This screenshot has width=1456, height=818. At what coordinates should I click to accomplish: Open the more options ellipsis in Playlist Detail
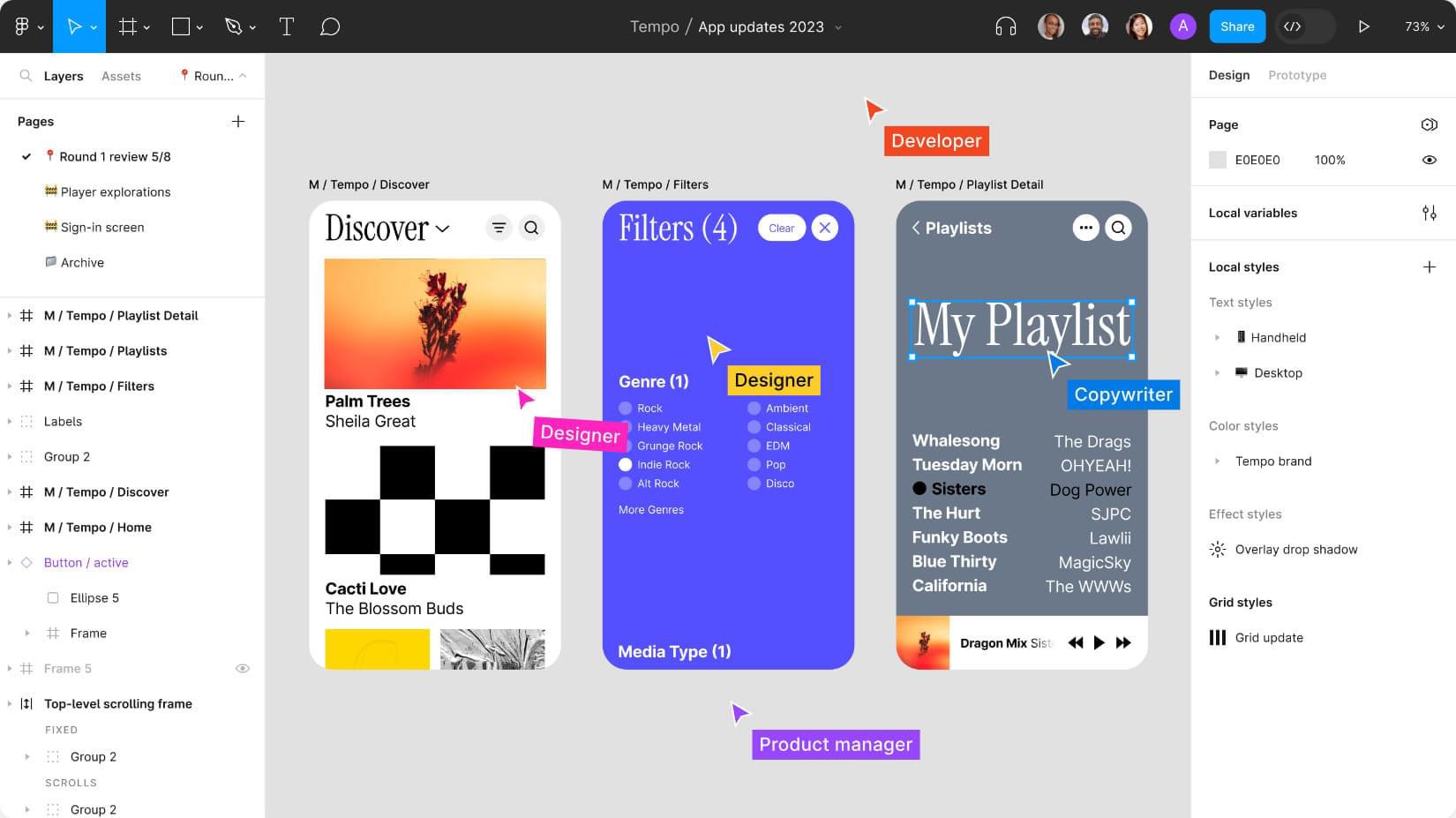(x=1085, y=228)
